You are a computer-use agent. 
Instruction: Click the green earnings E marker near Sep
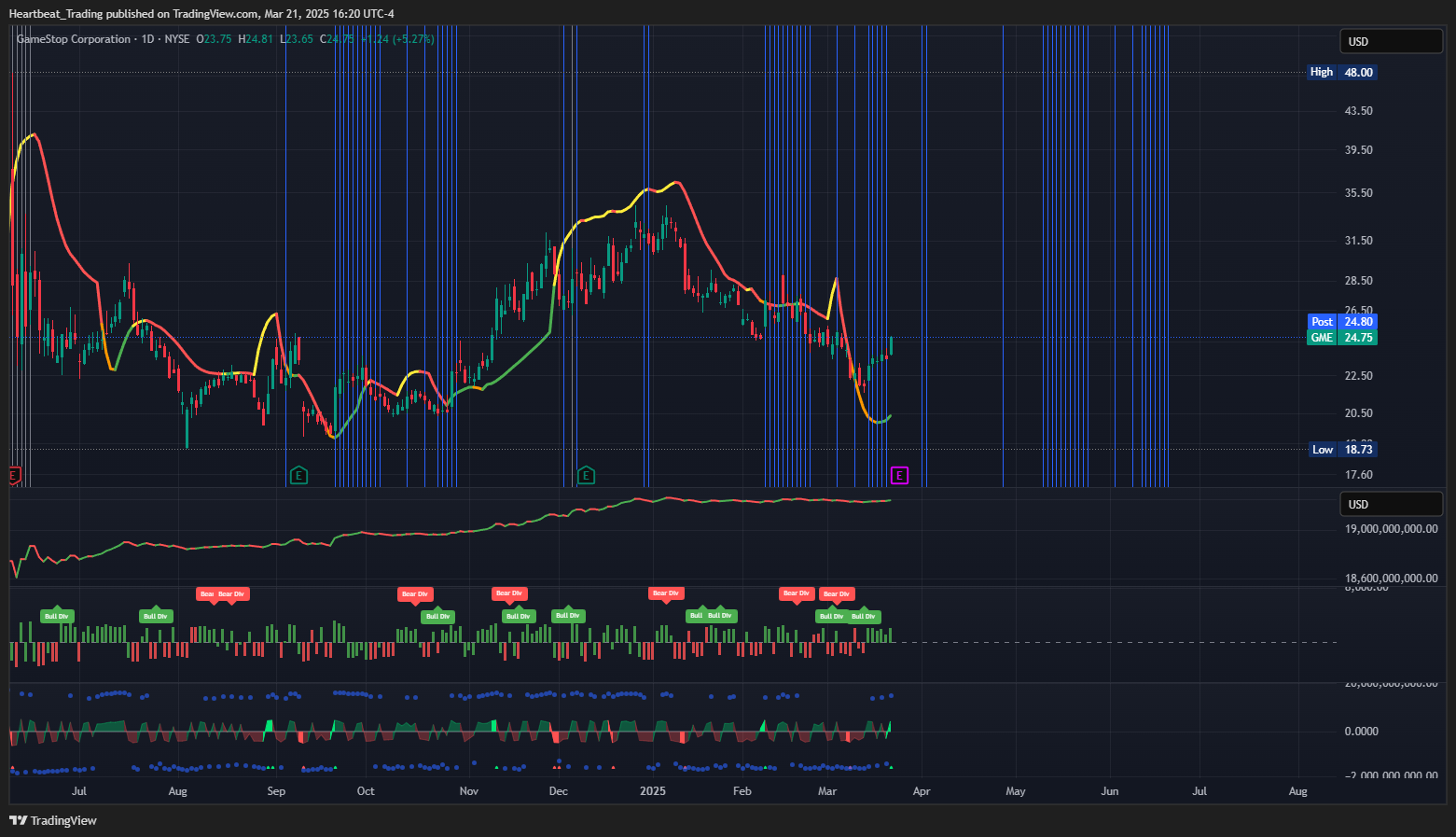pyautogui.click(x=298, y=476)
